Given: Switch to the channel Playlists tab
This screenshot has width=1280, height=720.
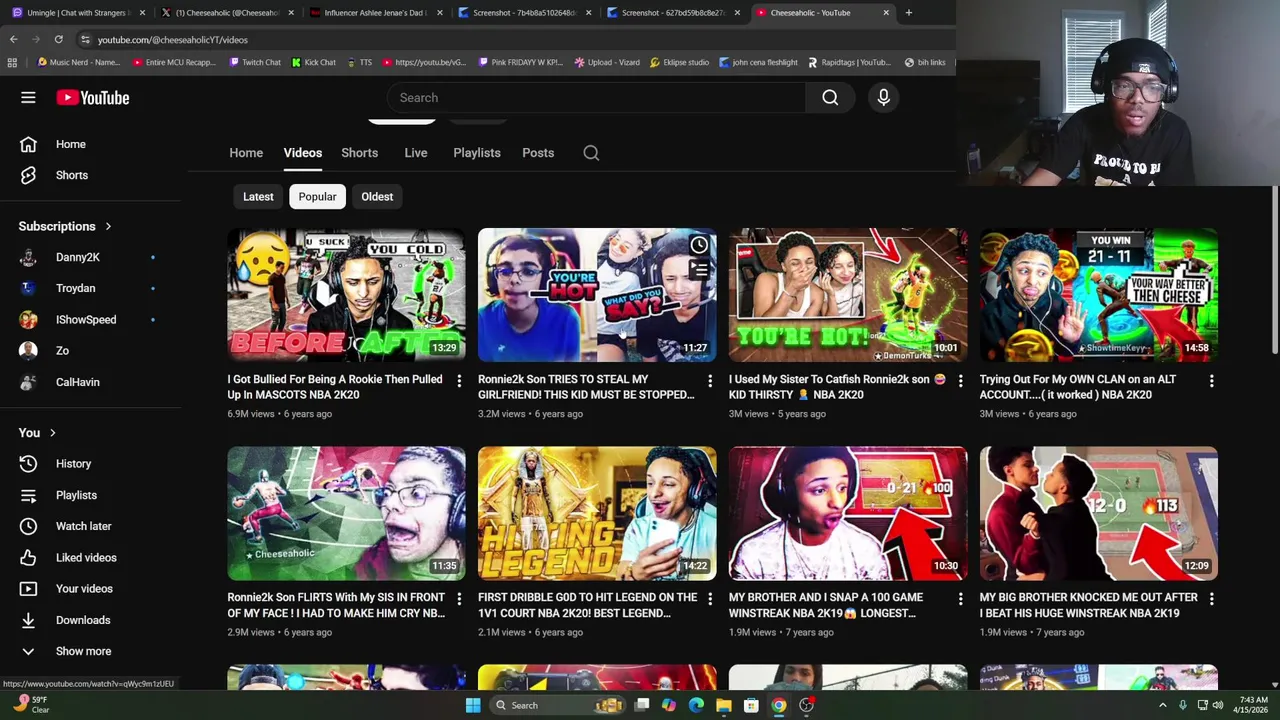Looking at the screenshot, I should [477, 153].
